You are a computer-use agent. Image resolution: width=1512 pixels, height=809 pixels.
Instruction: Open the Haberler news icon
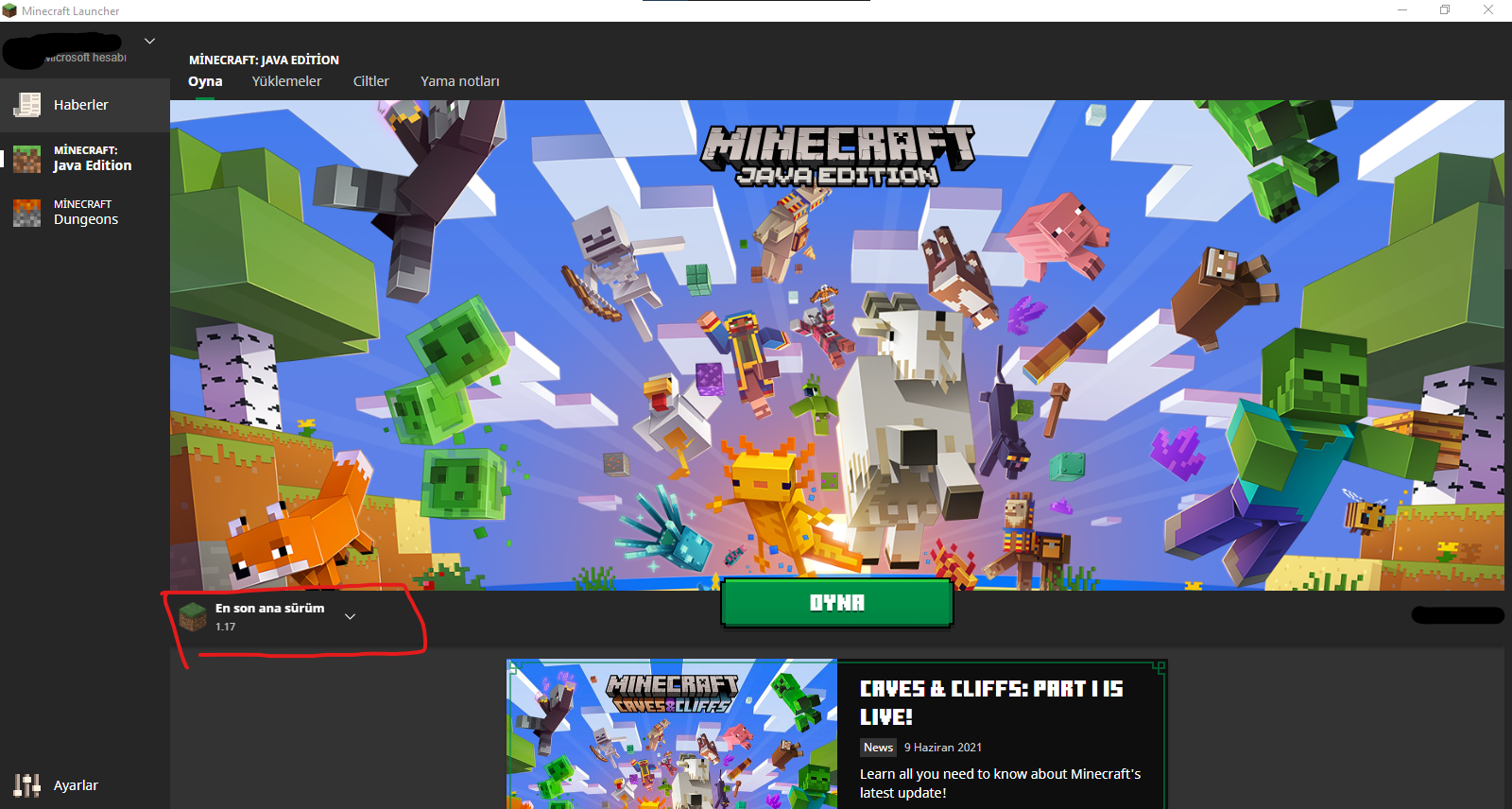click(26, 105)
